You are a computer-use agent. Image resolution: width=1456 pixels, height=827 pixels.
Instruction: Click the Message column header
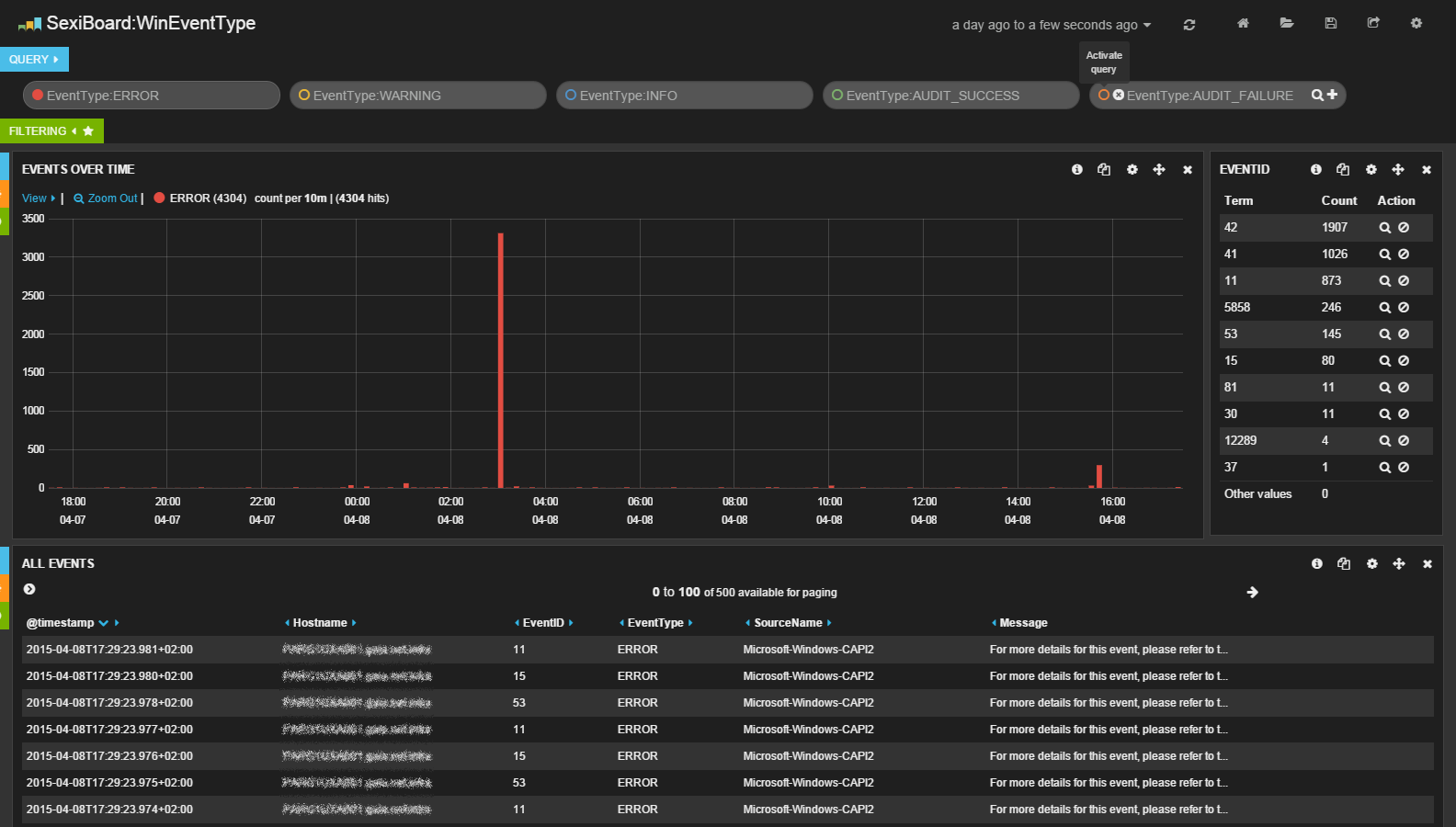1023,623
